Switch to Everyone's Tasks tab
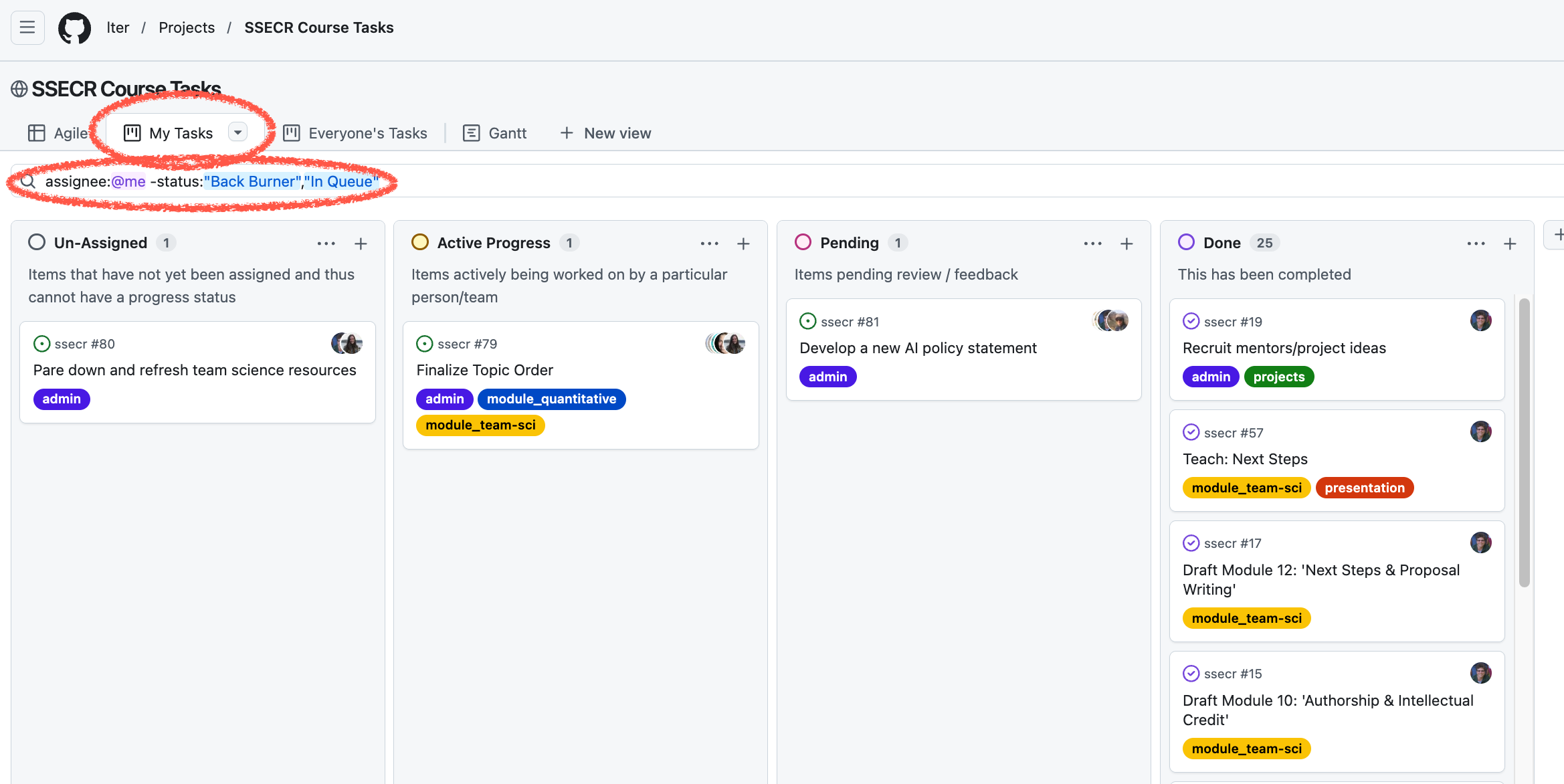Image resolution: width=1564 pixels, height=784 pixels. [355, 133]
